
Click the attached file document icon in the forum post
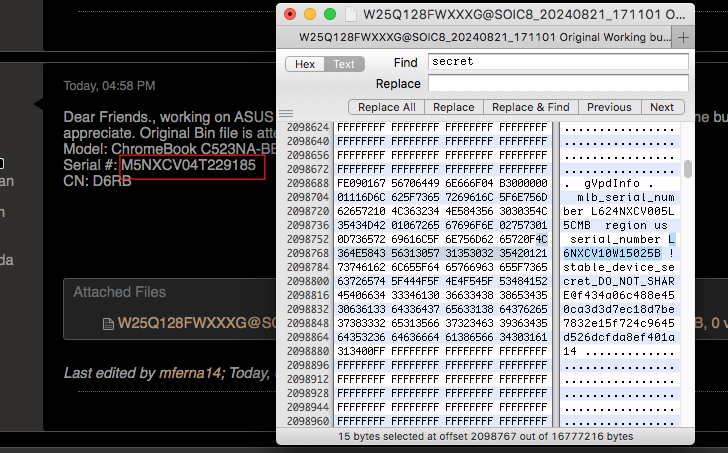tap(108, 324)
